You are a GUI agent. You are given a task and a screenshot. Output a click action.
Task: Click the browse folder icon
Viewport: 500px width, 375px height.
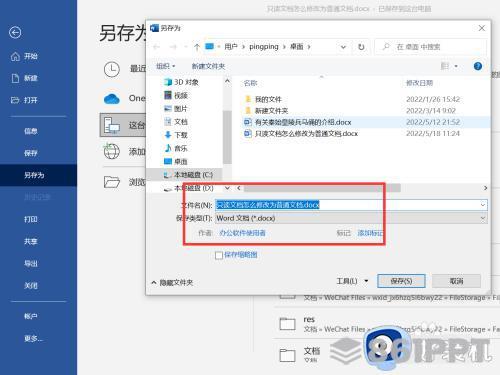click(x=112, y=182)
